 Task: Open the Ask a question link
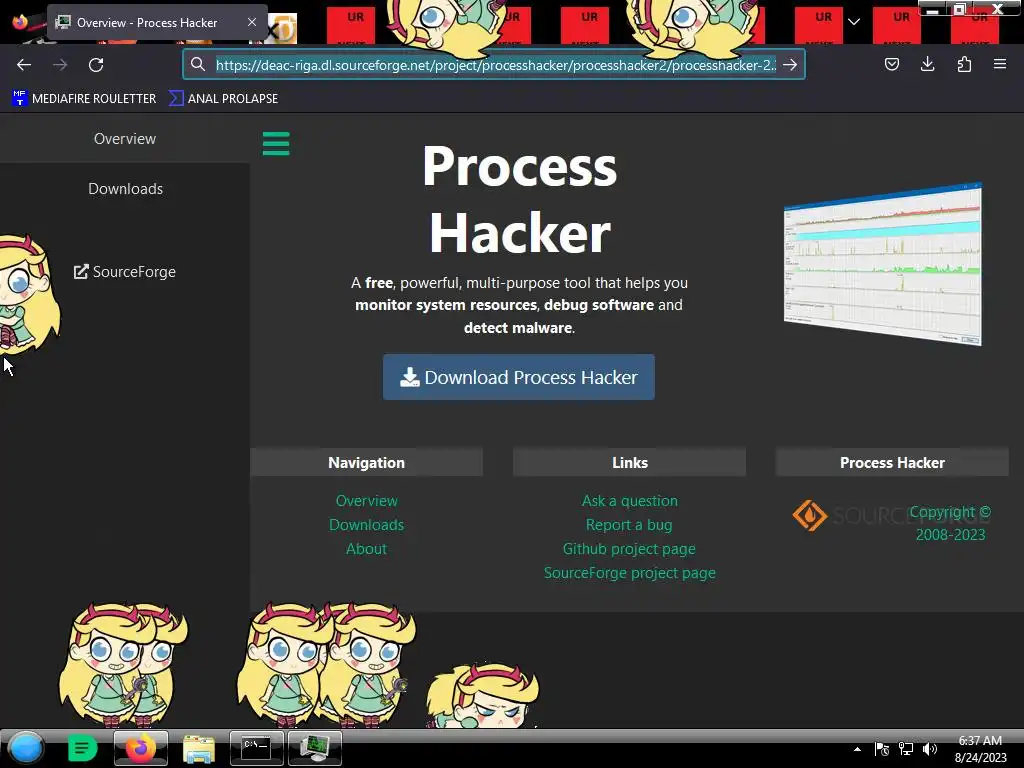coord(630,501)
